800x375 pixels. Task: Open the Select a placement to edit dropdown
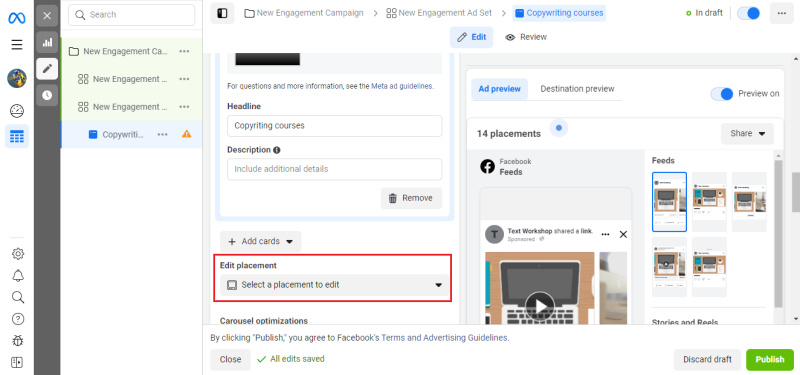tap(334, 285)
